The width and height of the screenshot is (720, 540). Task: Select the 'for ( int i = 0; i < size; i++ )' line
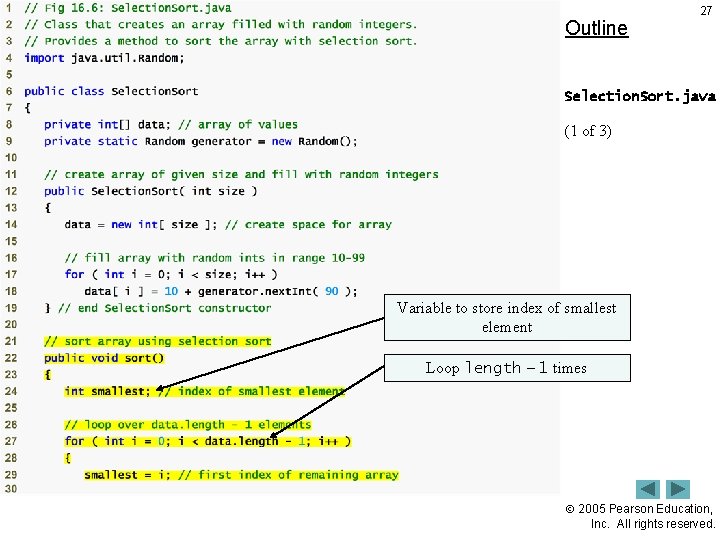click(171, 275)
